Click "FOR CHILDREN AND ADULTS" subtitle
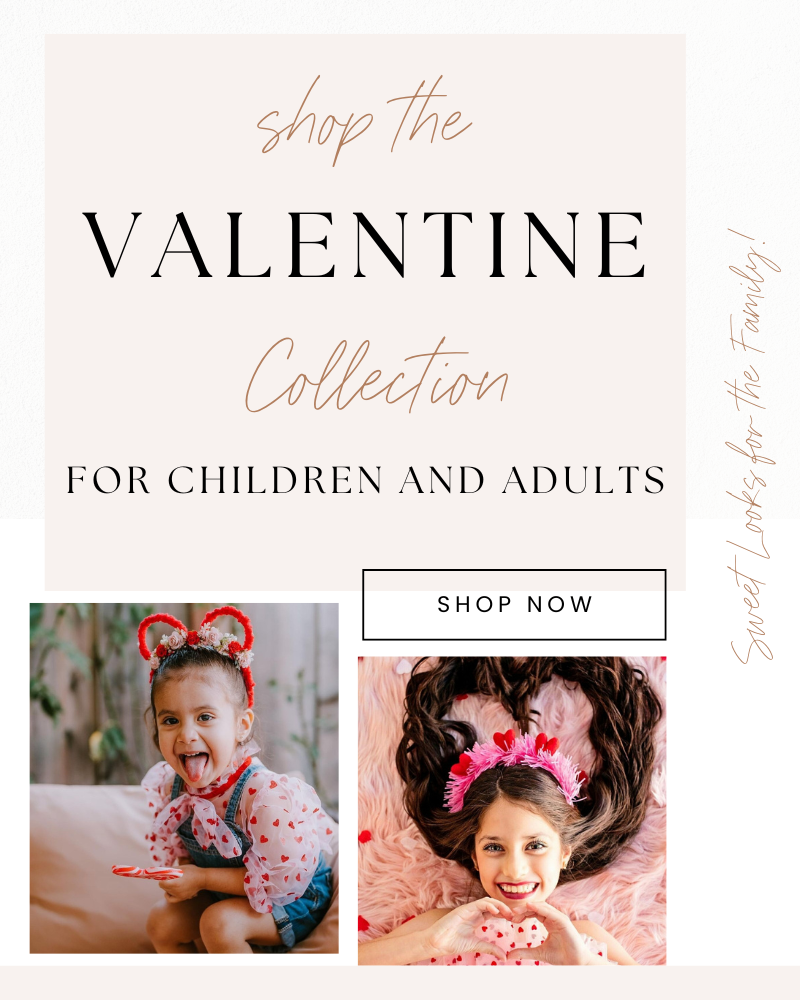 366,480
